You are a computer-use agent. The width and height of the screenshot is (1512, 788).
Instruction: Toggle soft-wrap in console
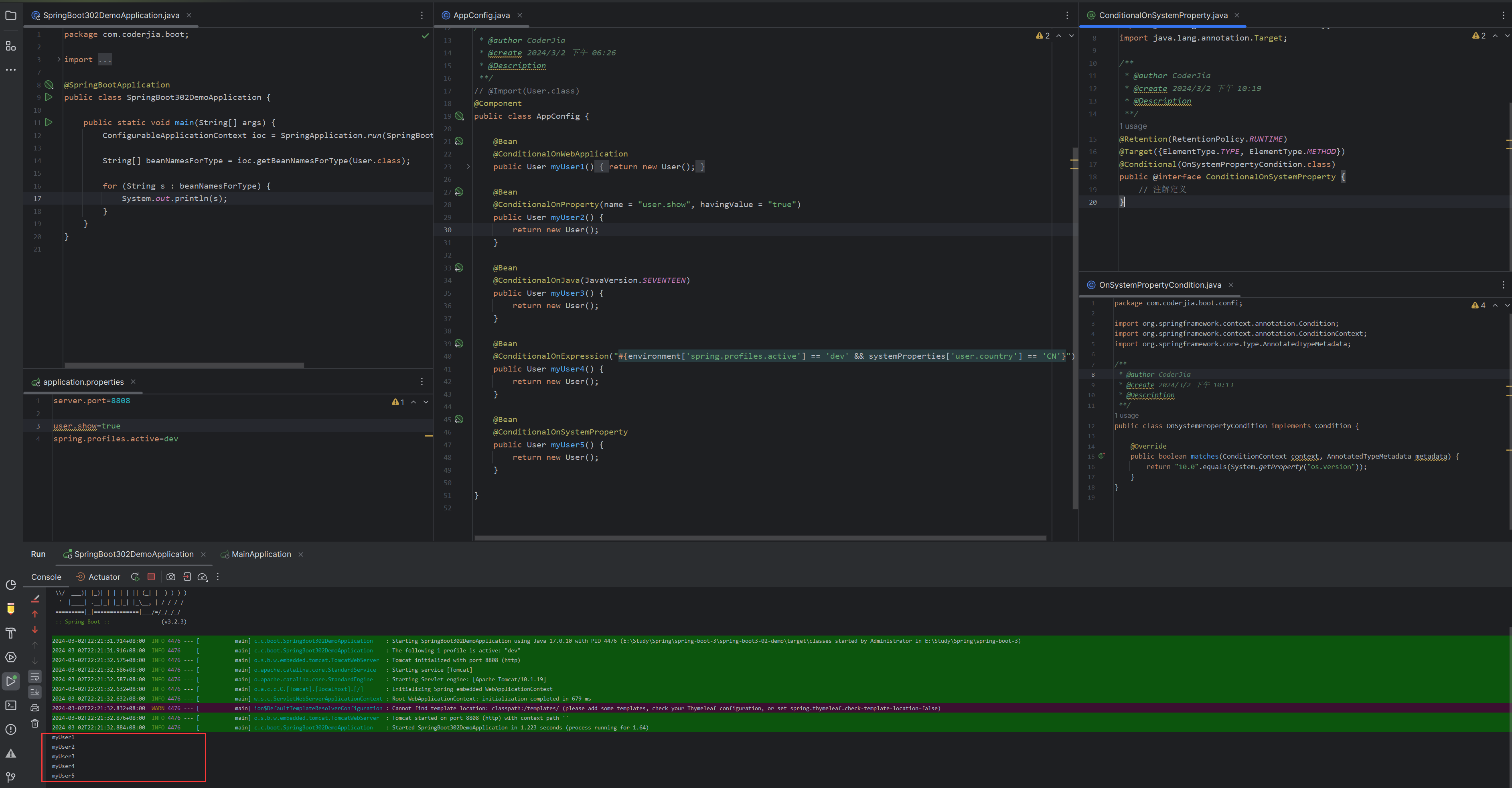[35, 676]
